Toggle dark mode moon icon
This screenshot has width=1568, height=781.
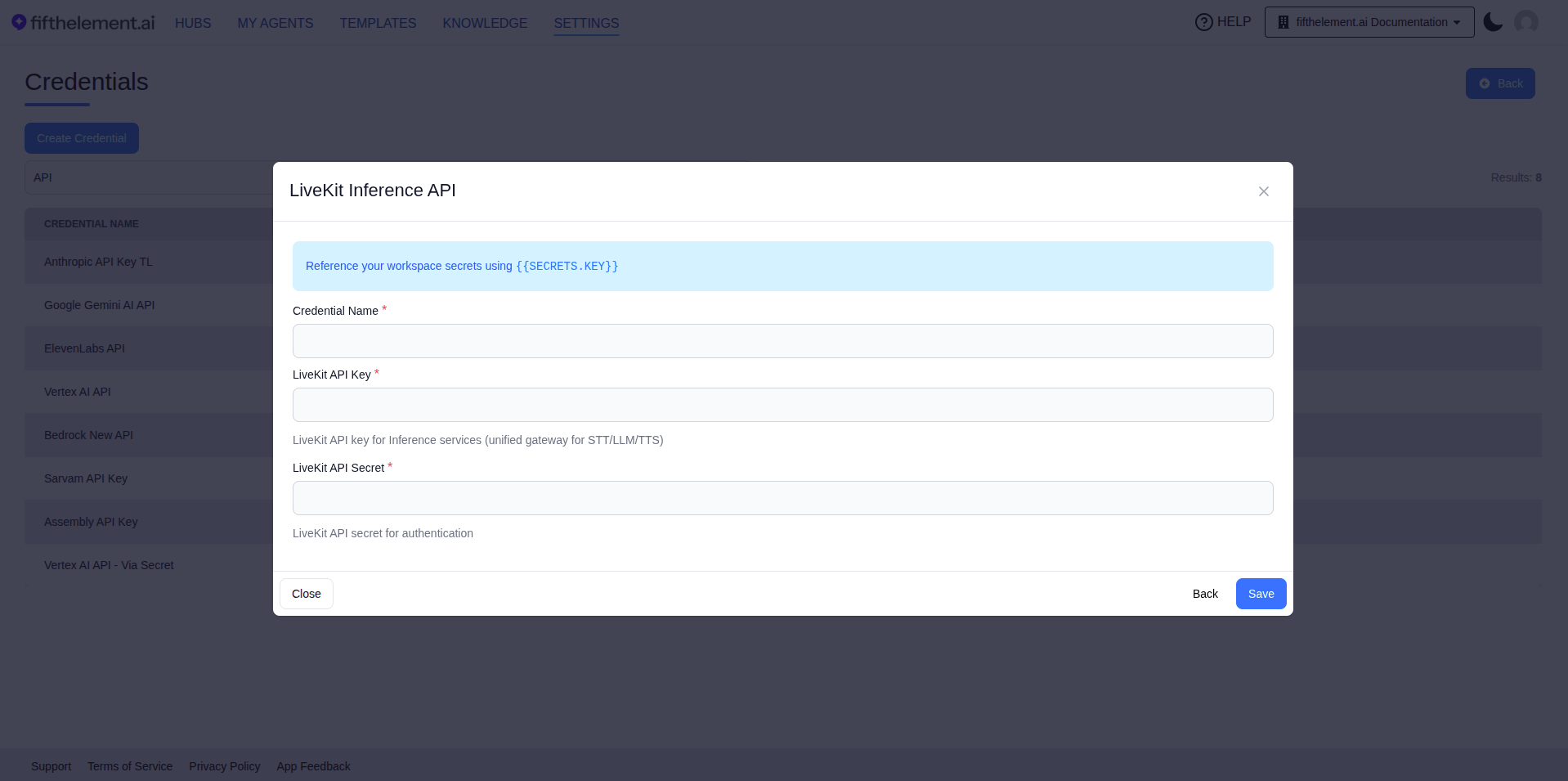1493,22
